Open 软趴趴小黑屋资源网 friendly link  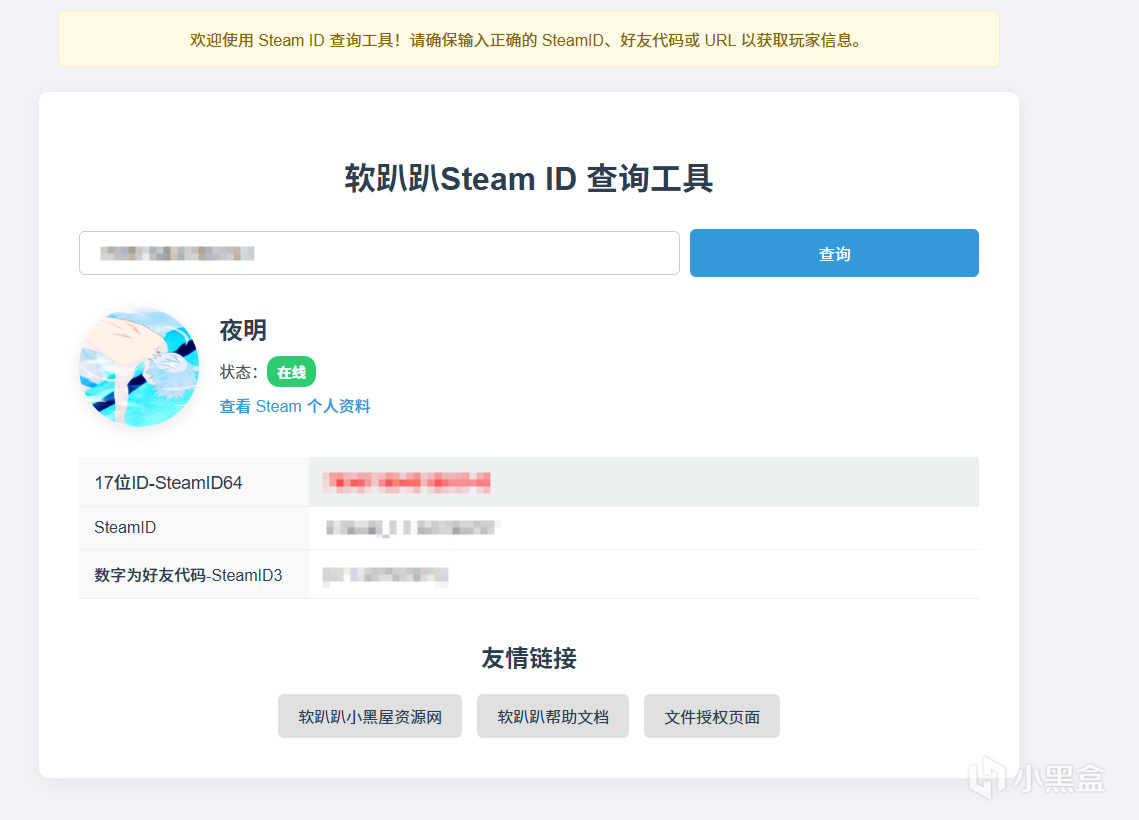pos(370,716)
